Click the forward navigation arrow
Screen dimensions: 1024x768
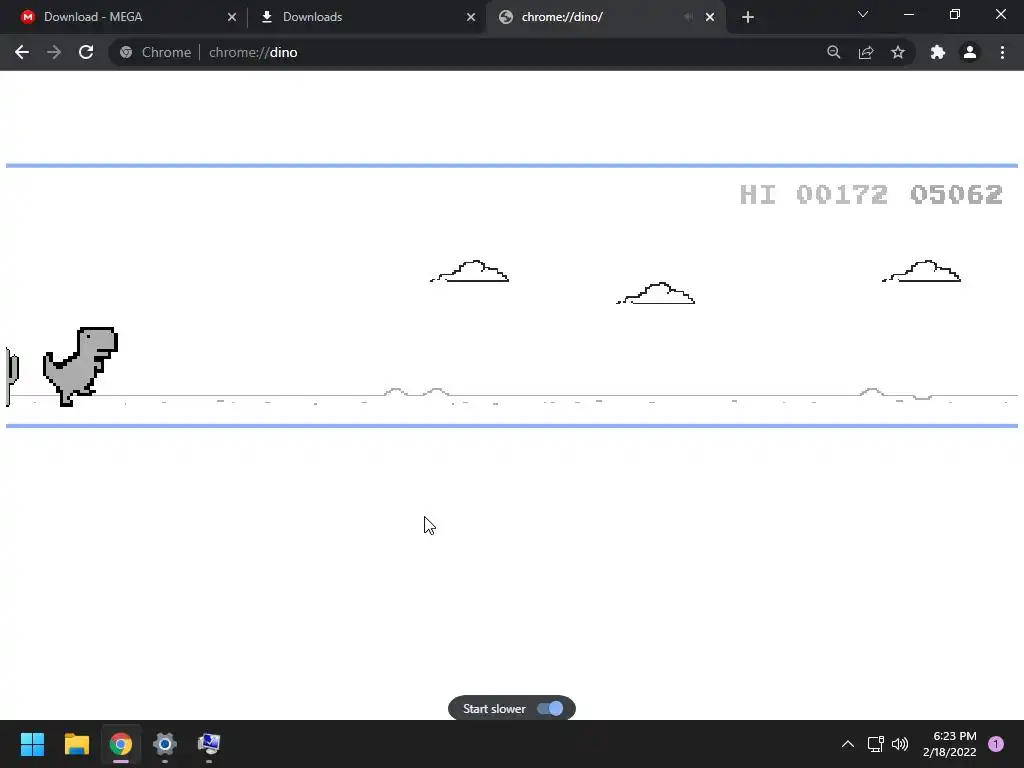click(54, 52)
